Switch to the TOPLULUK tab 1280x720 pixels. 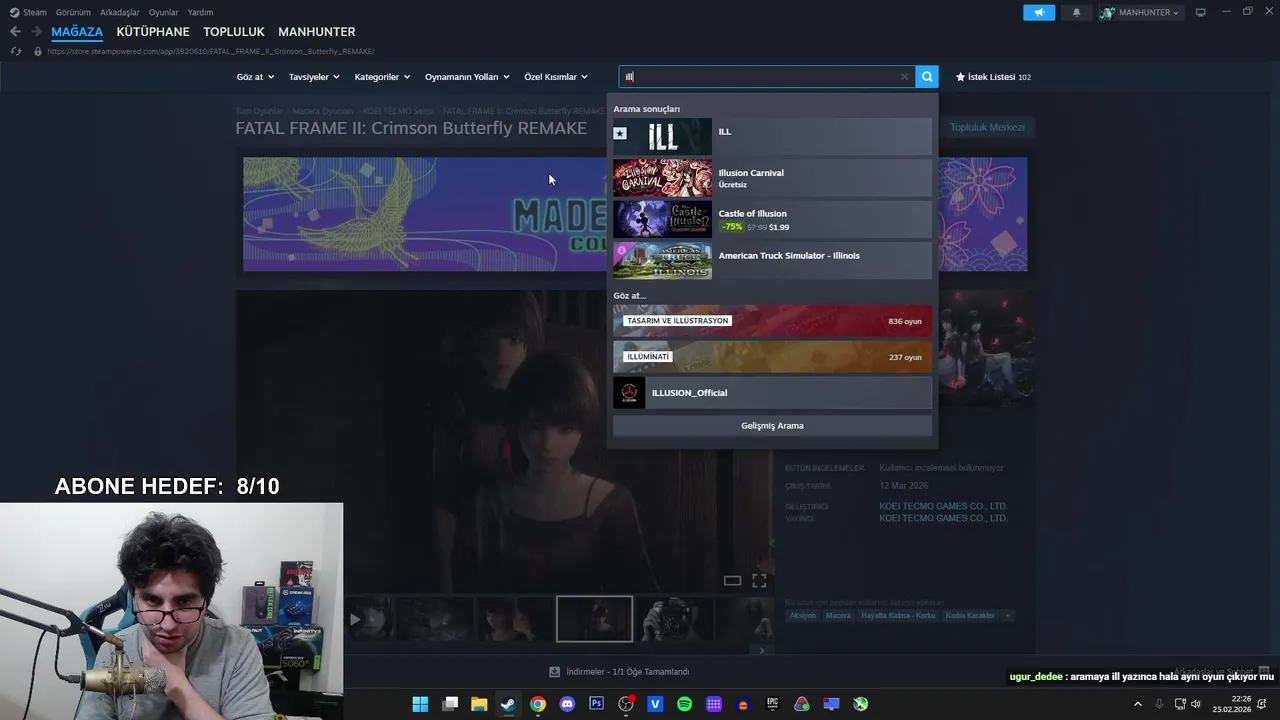tap(234, 32)
